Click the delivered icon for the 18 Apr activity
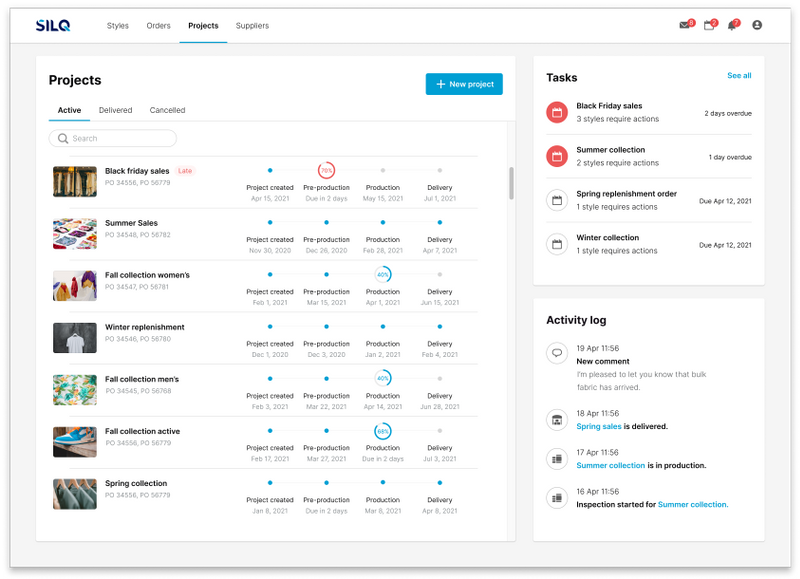This screenshot has width=800, height=579. (x=557, y=420)
